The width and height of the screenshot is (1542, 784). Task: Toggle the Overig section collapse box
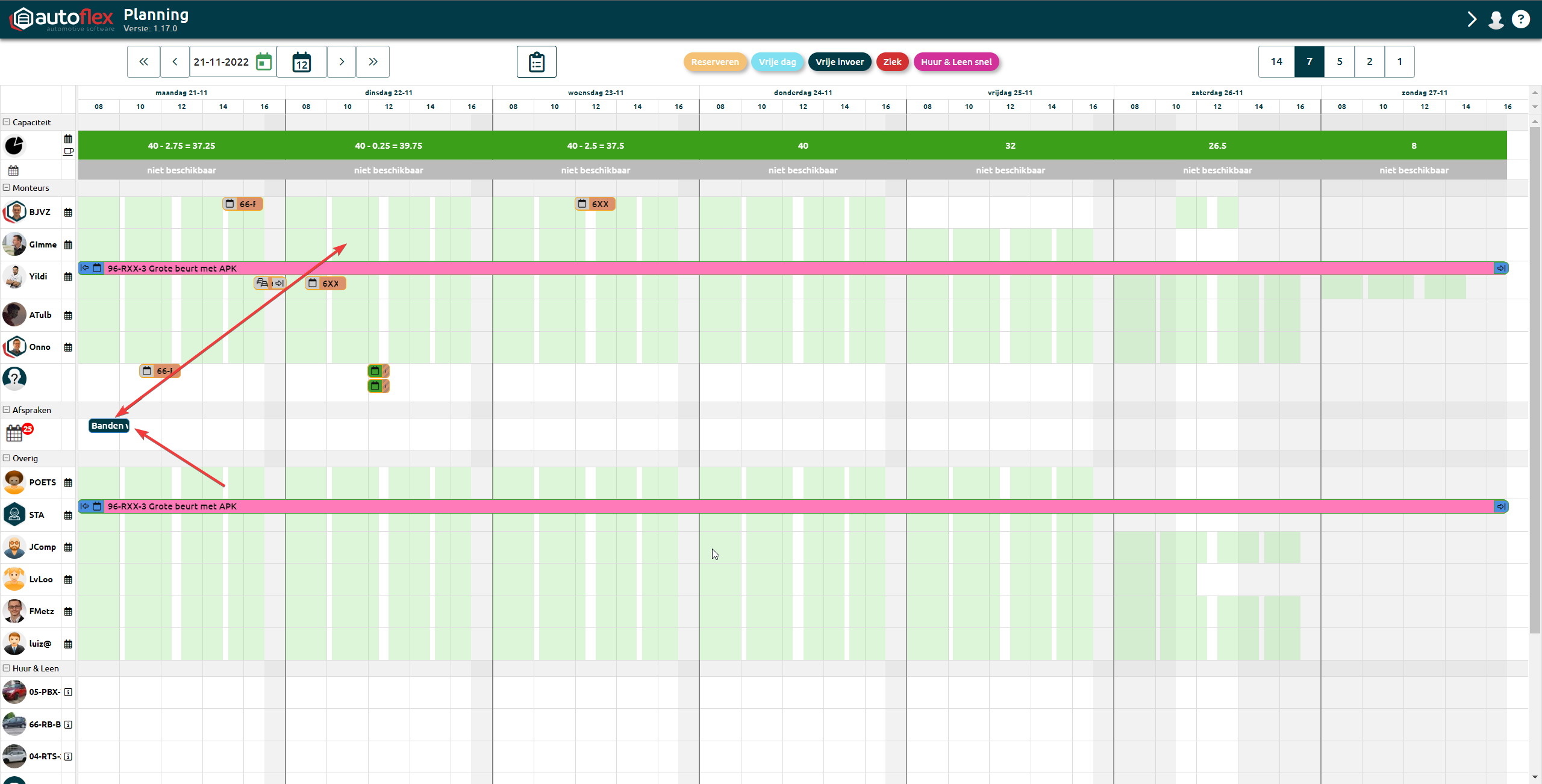pyautogui.click(x=7, y=458)
